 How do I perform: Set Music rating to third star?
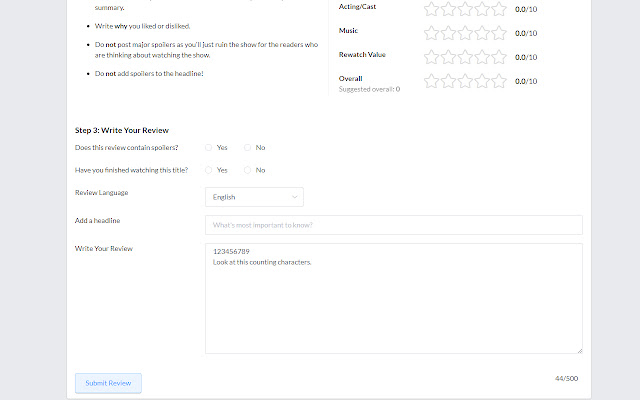[465, 33]
